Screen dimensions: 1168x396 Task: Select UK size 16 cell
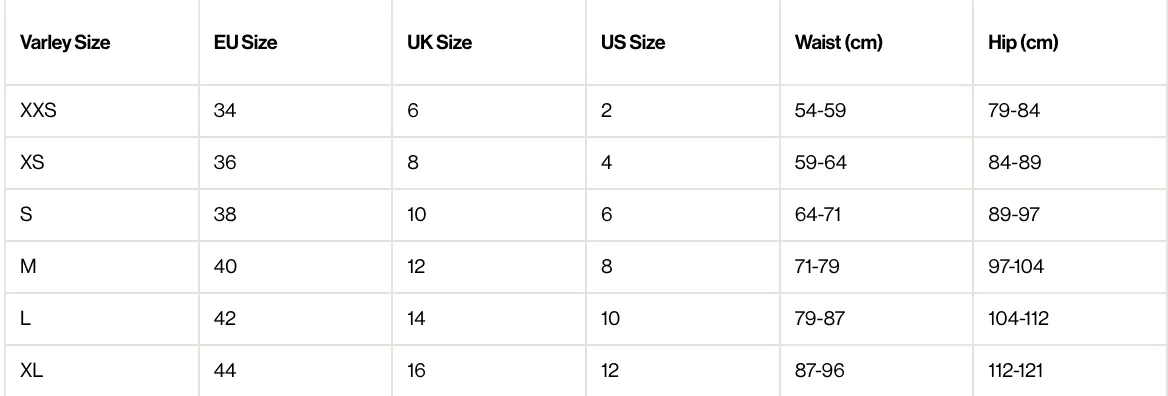pos(416,370)
